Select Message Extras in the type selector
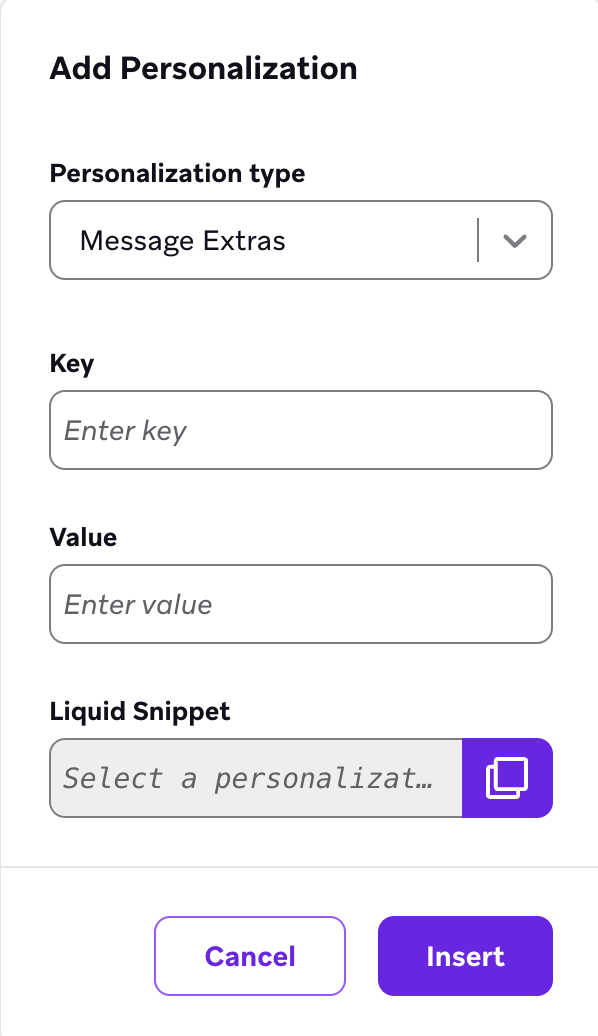This screenshot has height=1036, width=598. click(x=300, y=240)
